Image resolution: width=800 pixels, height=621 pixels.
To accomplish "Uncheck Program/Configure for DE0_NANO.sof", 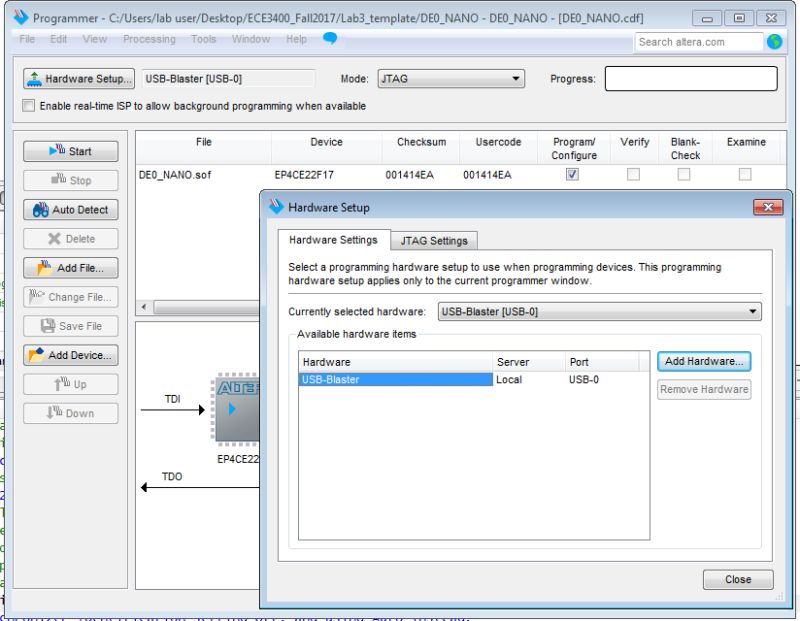I will (x=572, y=175).
